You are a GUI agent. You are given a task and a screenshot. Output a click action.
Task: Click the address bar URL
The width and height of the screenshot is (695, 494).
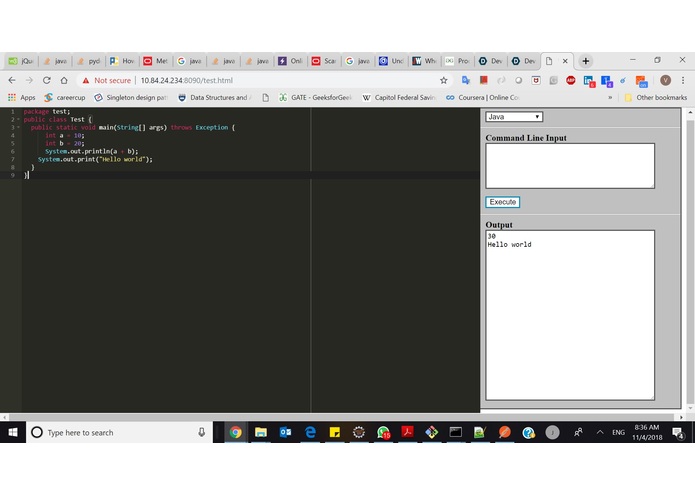tap(187, 80)
